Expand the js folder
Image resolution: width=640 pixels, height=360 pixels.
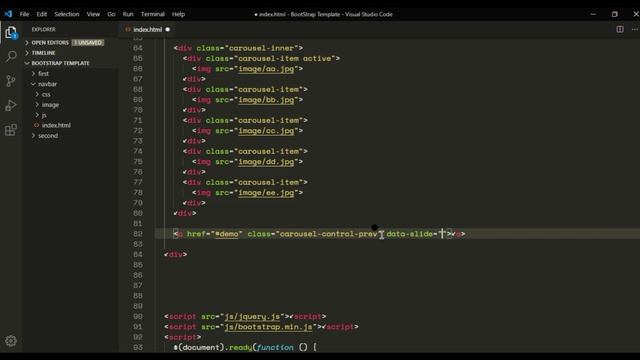coord(44,115)
